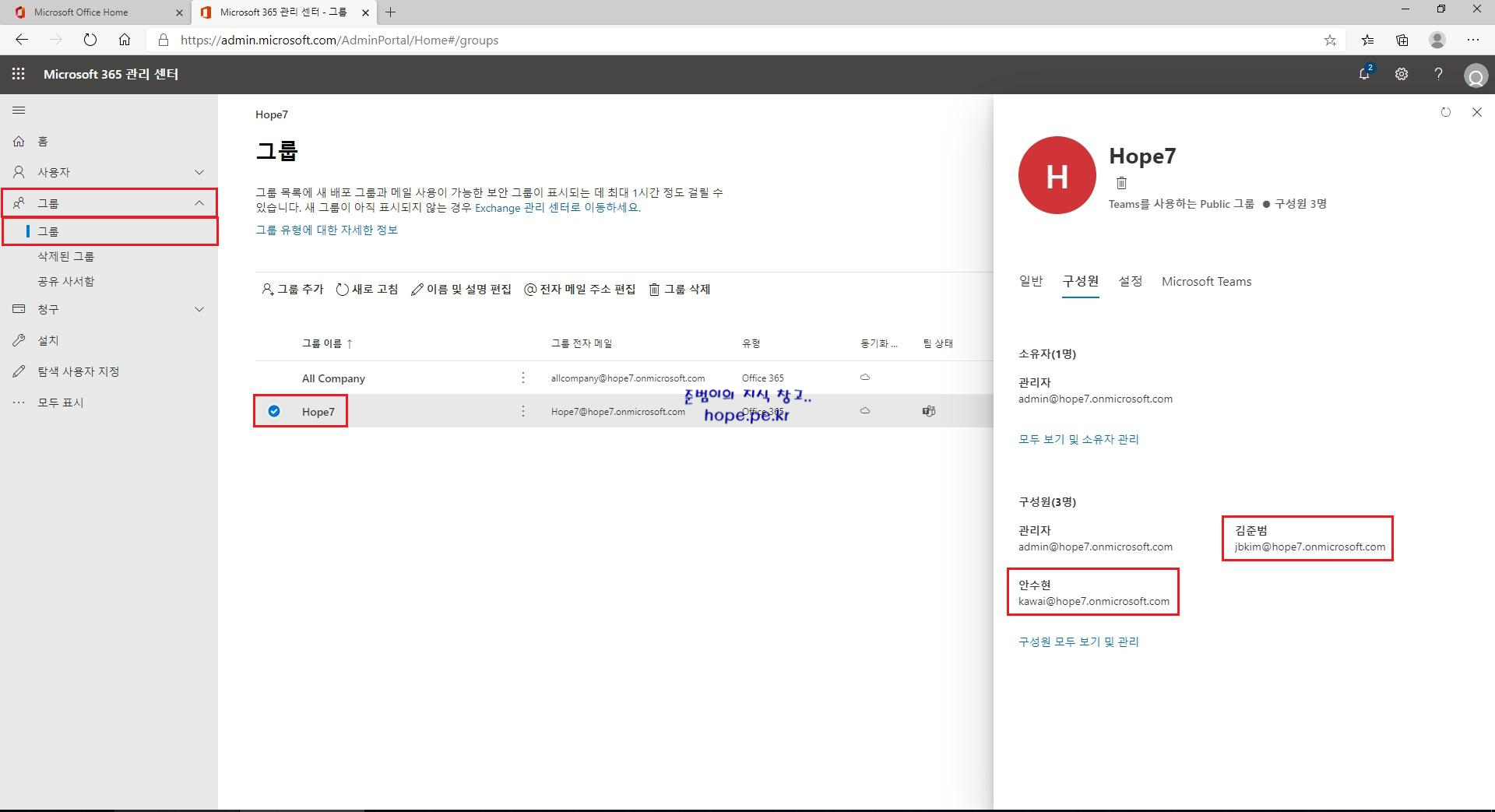Open notifications bell icon
Image resolution: width=1495 pixels, height=812 pixels.
[x=1364, y=74]
